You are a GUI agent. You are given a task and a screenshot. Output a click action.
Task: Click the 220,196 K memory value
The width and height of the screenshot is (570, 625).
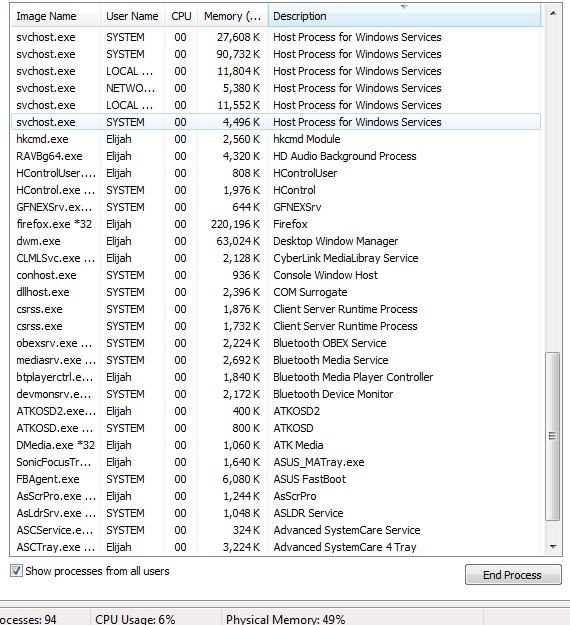tap(235, 224)
